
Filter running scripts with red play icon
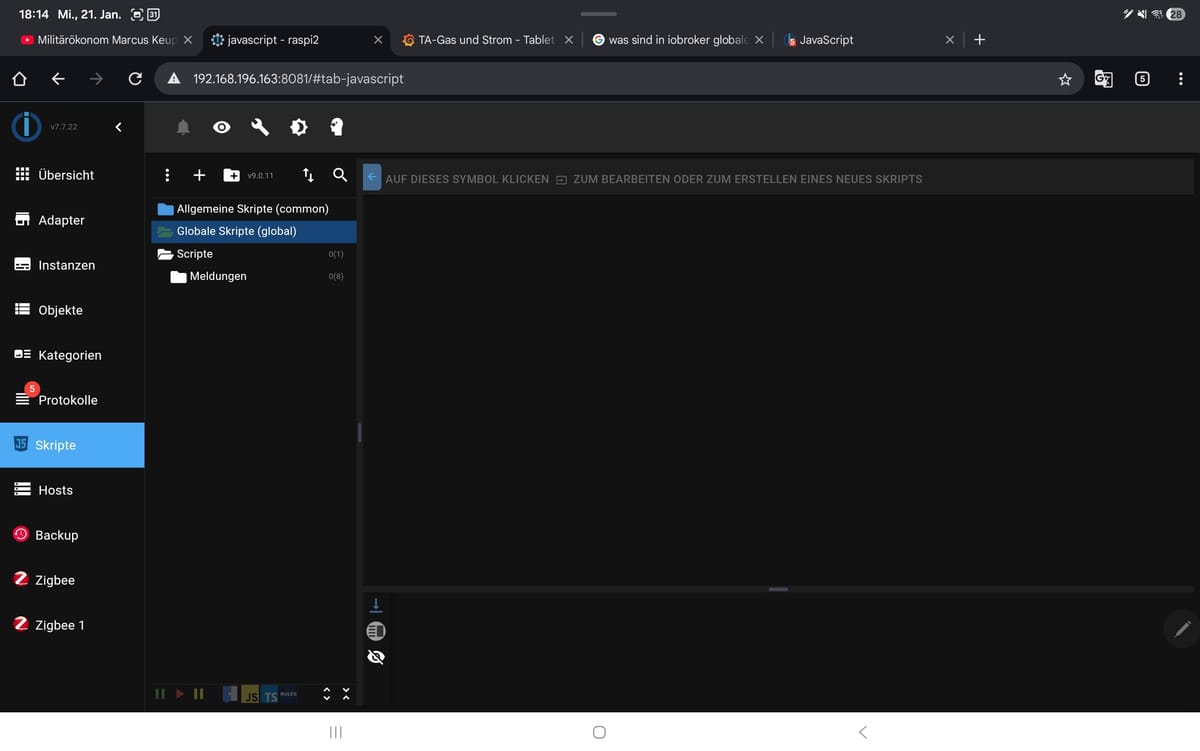coord(180,693)
